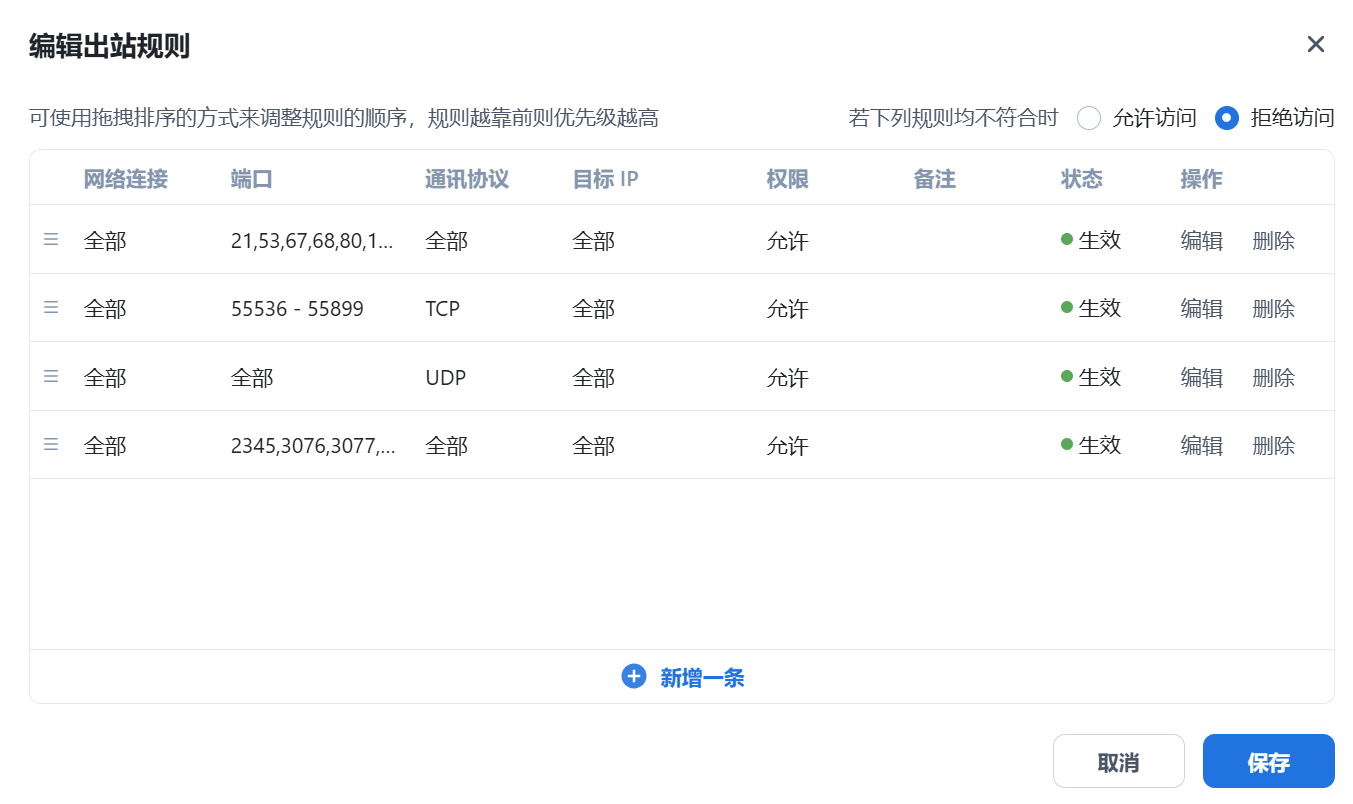Edit the 2345,3076,3077 port rule

(x=1202, y=445)
